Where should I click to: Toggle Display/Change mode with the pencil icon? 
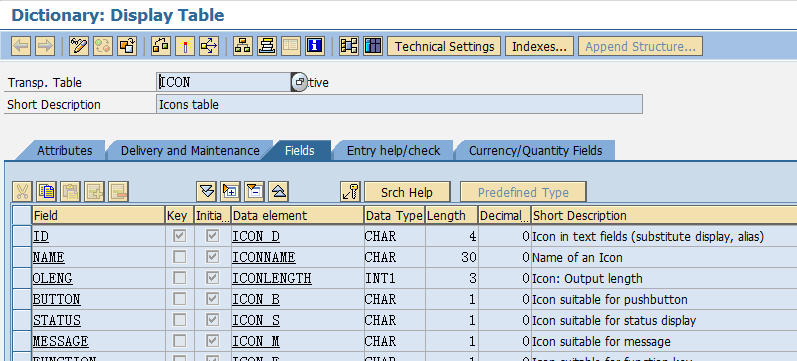79,46
